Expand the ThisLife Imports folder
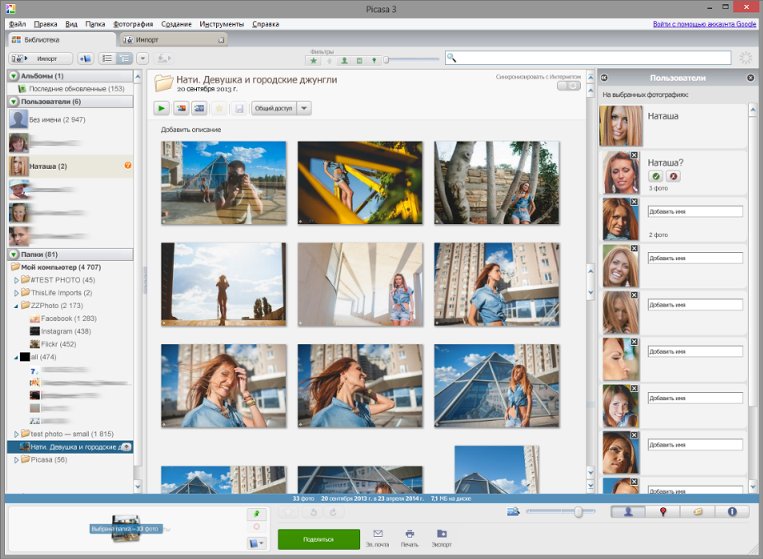Screen dimensions: 763x559 pyautogui.click(x=16, y=293)
